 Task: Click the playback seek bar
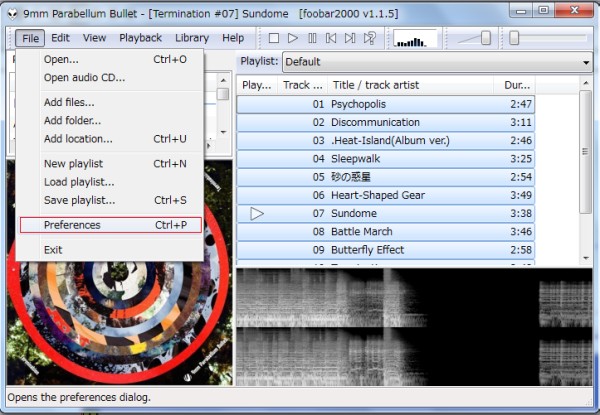tap(550, 38)
